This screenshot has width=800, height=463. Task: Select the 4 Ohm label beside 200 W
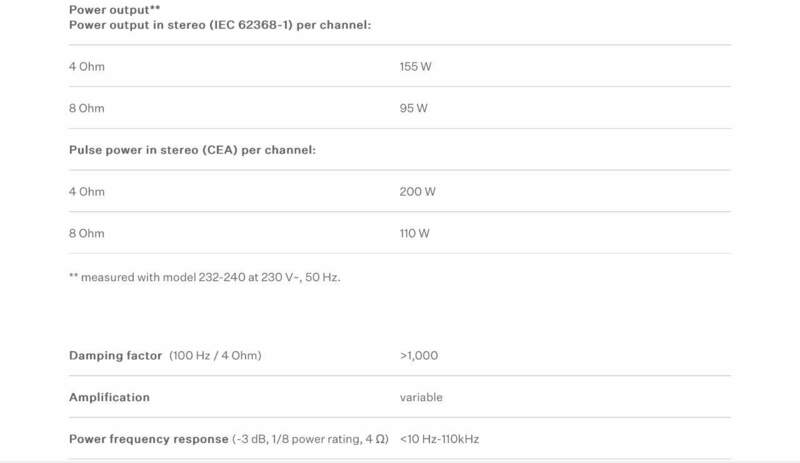pyautogui.click(x=87, y=191)
